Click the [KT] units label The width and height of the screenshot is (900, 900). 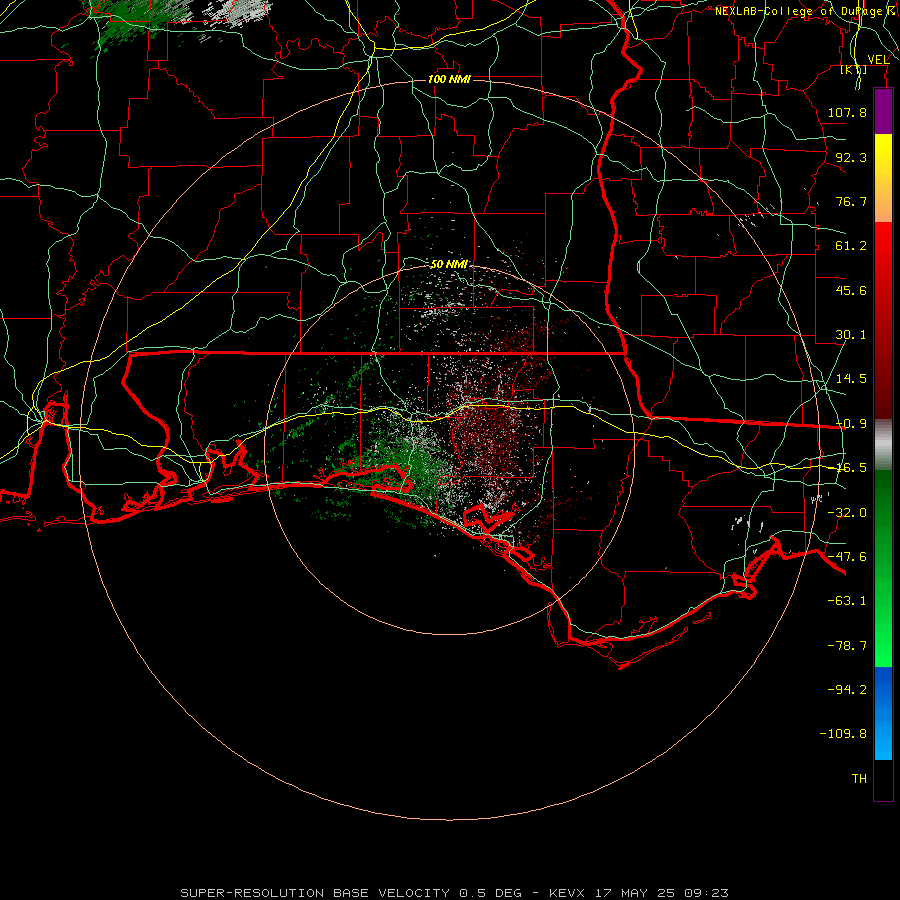[854, 69]
